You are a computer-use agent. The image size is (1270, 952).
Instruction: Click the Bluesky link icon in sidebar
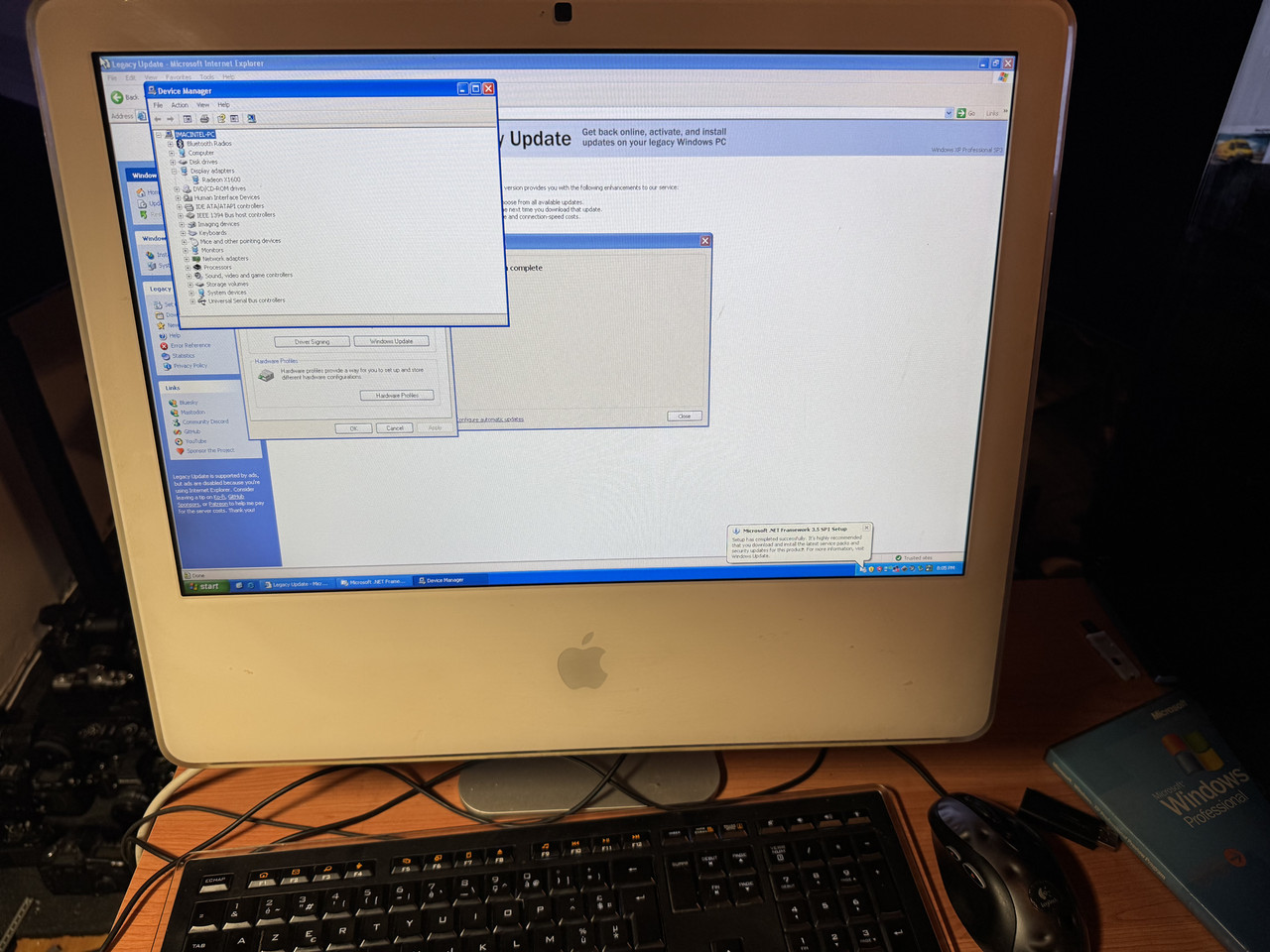pyautogui.click(x=173, y=403)
